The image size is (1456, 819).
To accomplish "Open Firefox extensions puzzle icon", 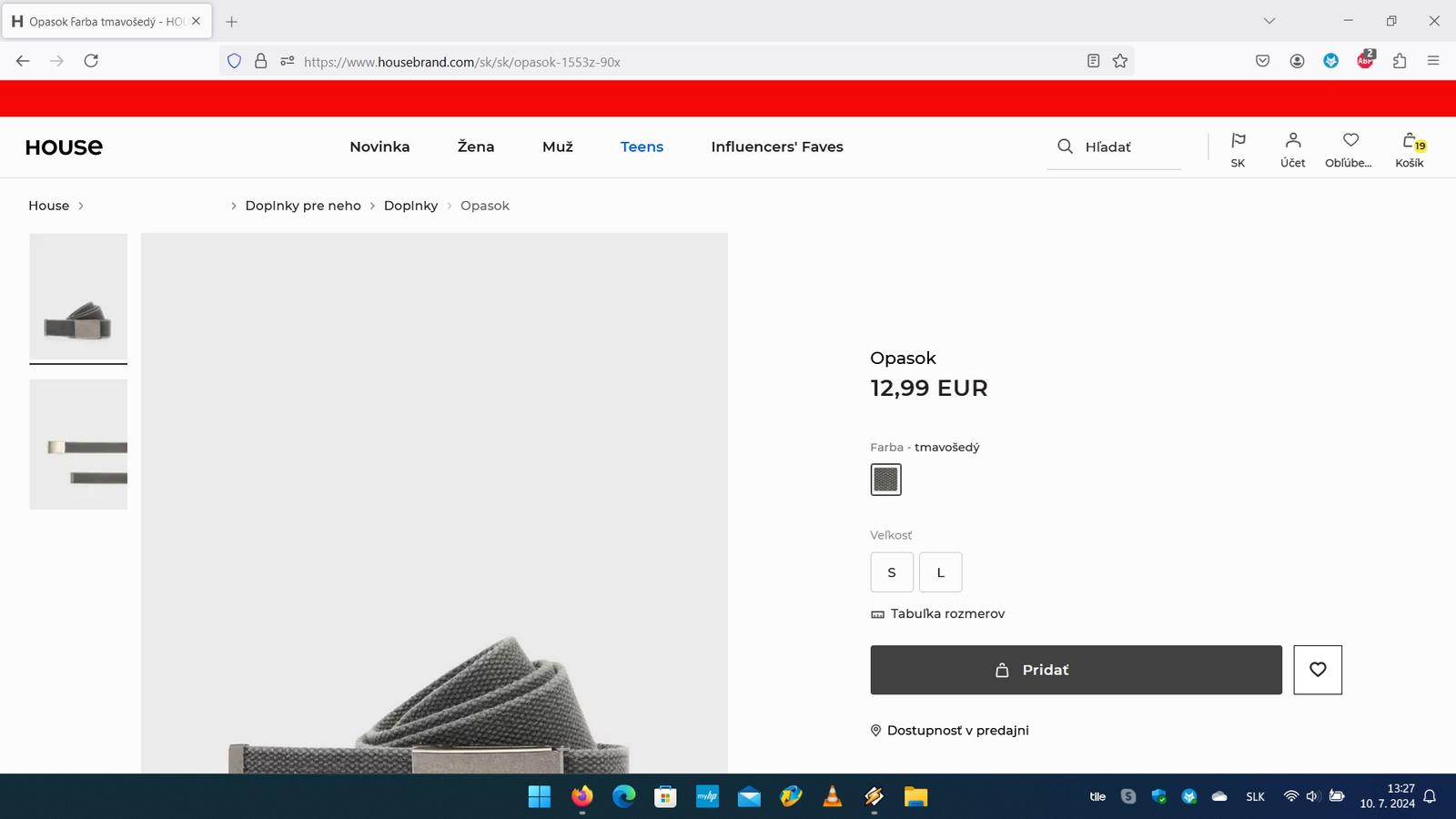I will pyautogui.click(x=1400, y=61).
